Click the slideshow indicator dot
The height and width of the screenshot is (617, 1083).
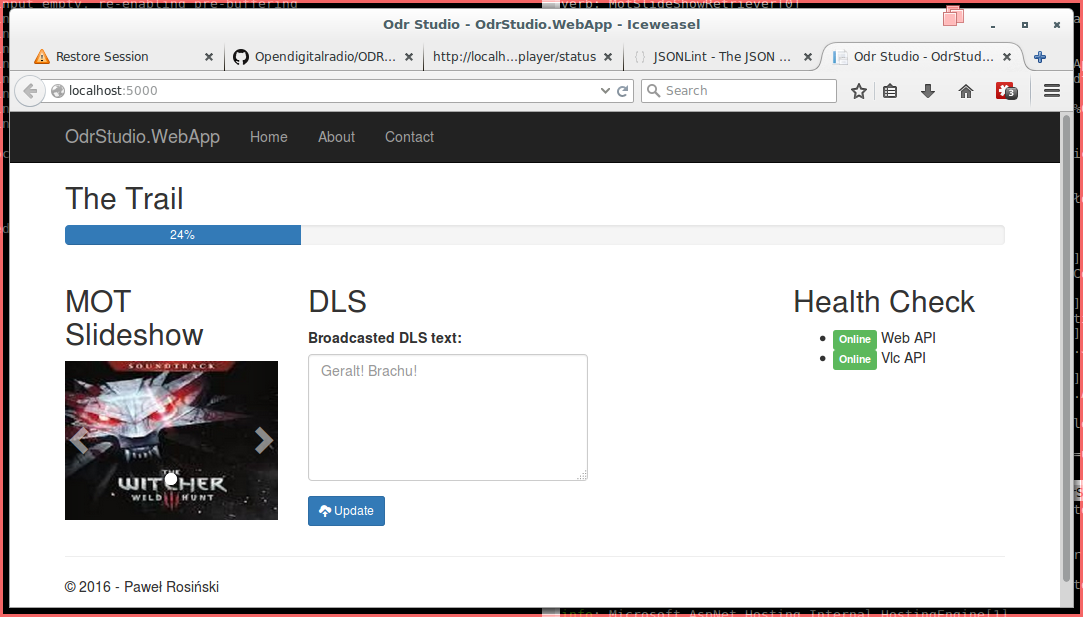pyautogui.click(x=171, y=479)
